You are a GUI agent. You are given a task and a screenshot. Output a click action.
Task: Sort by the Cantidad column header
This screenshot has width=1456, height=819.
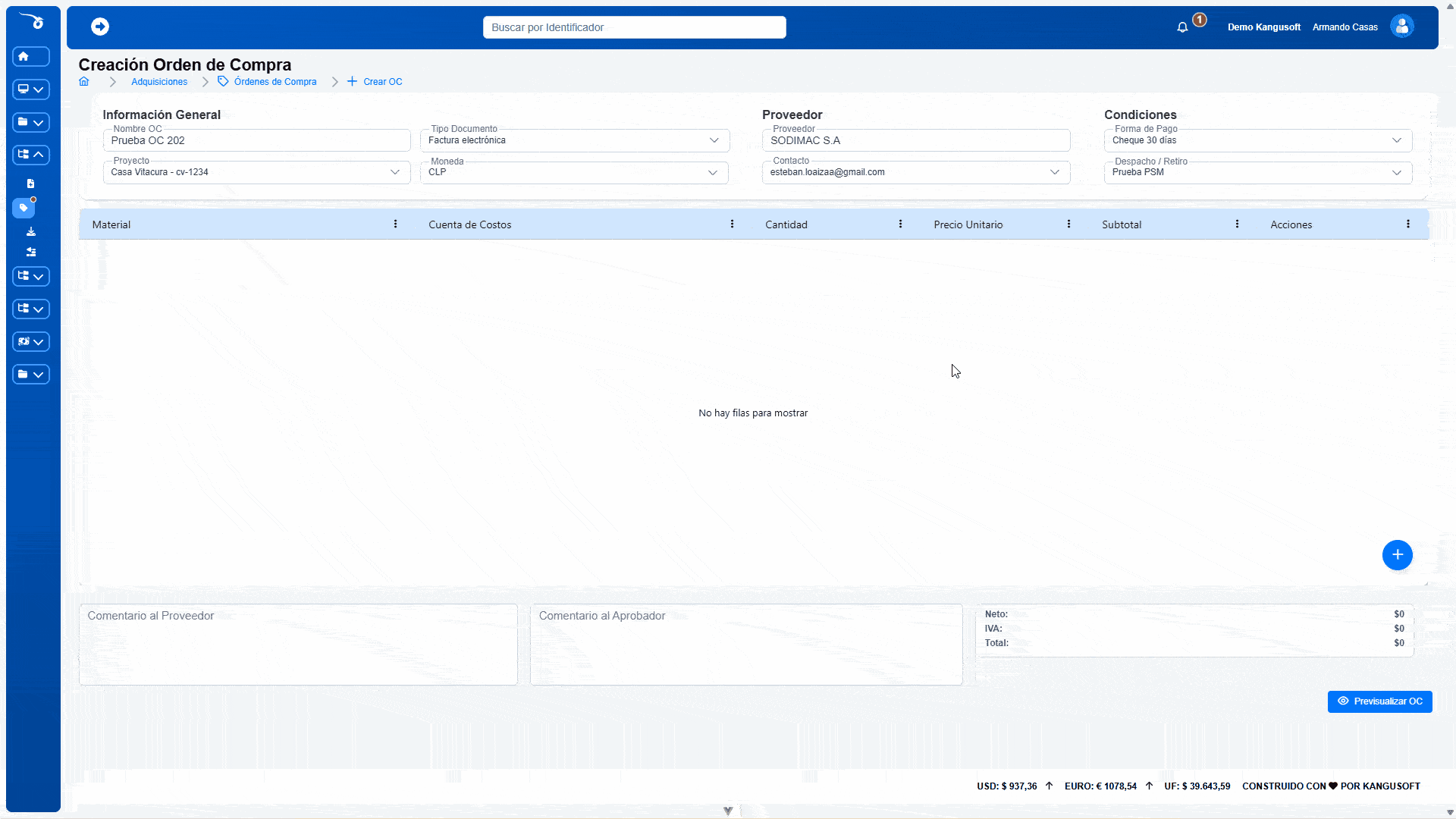click(x=786, y=224)
